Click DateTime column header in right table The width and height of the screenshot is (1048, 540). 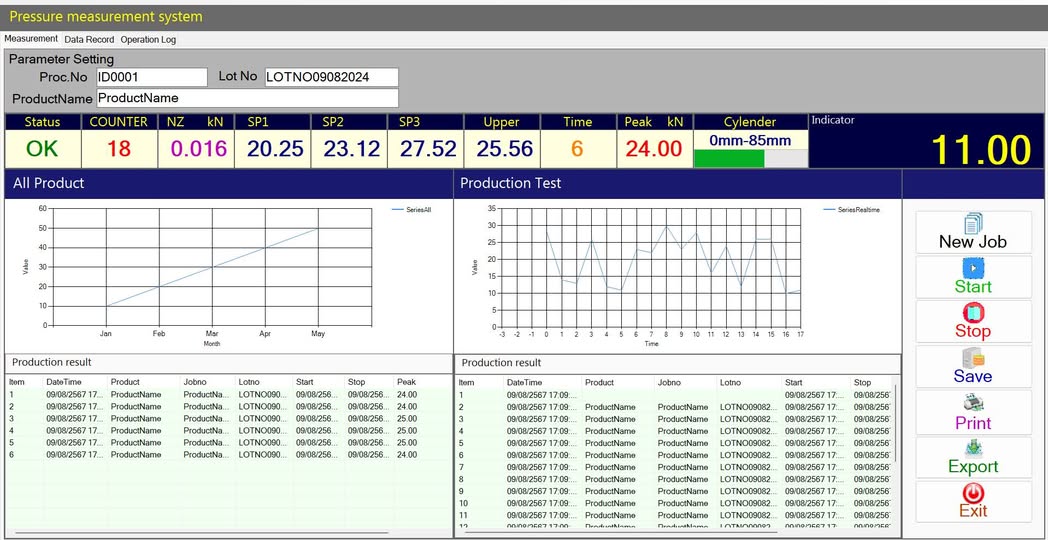click(524, 382)
